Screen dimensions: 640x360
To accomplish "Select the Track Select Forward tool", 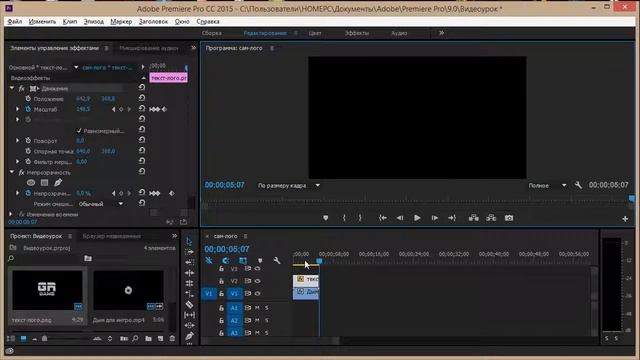I will click(189, 252).
